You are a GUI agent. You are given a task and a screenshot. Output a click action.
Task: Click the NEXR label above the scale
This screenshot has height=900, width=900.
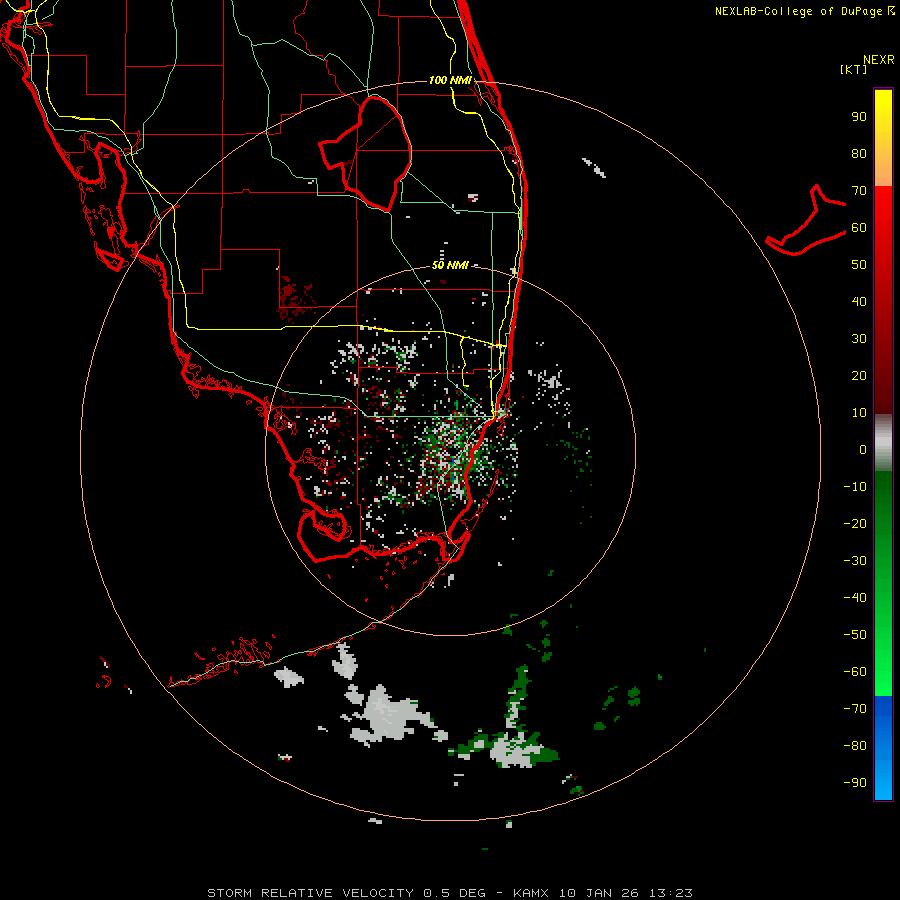[878, 60]
